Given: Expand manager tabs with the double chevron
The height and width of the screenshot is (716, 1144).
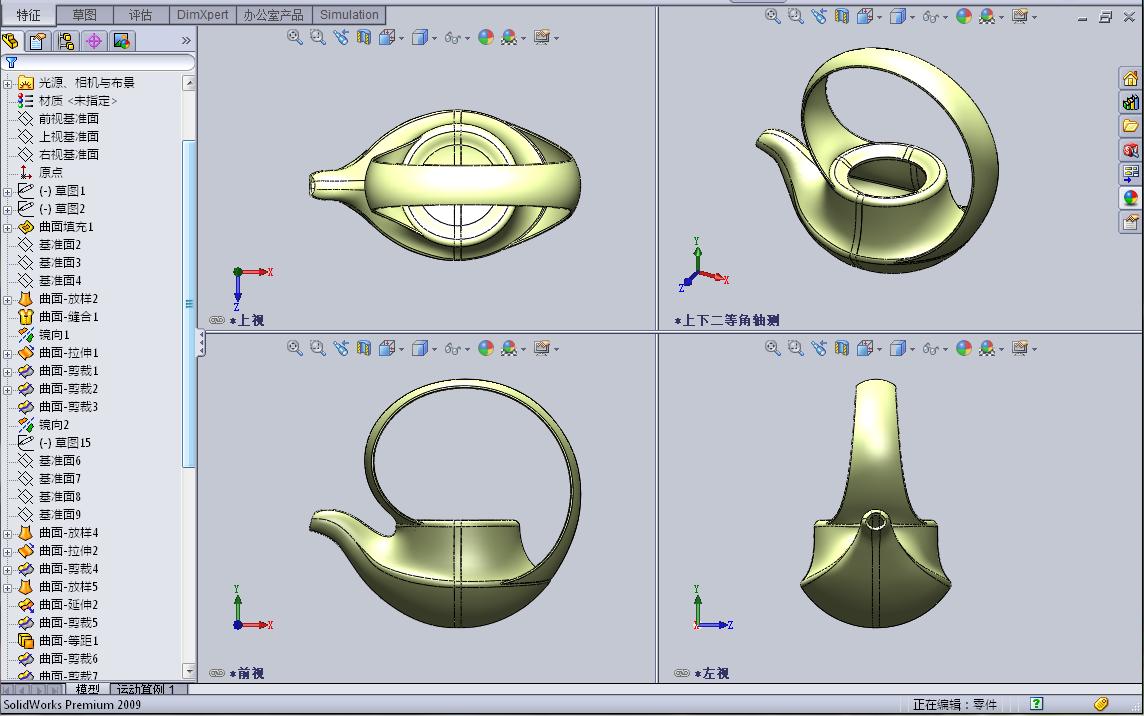Looking at the screenshot, I should pos(186,41).
